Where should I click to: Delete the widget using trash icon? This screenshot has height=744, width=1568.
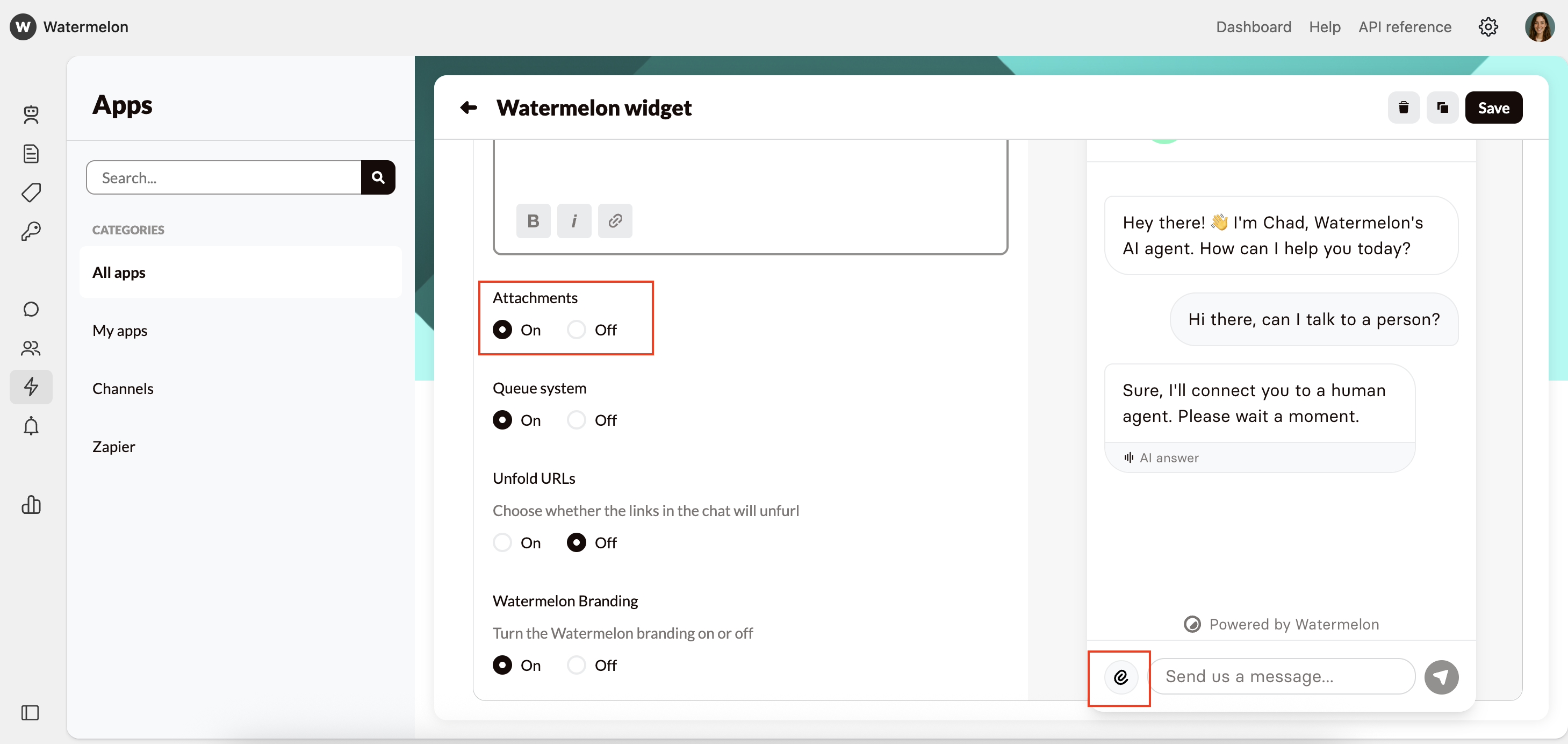tap(1404, 107)
